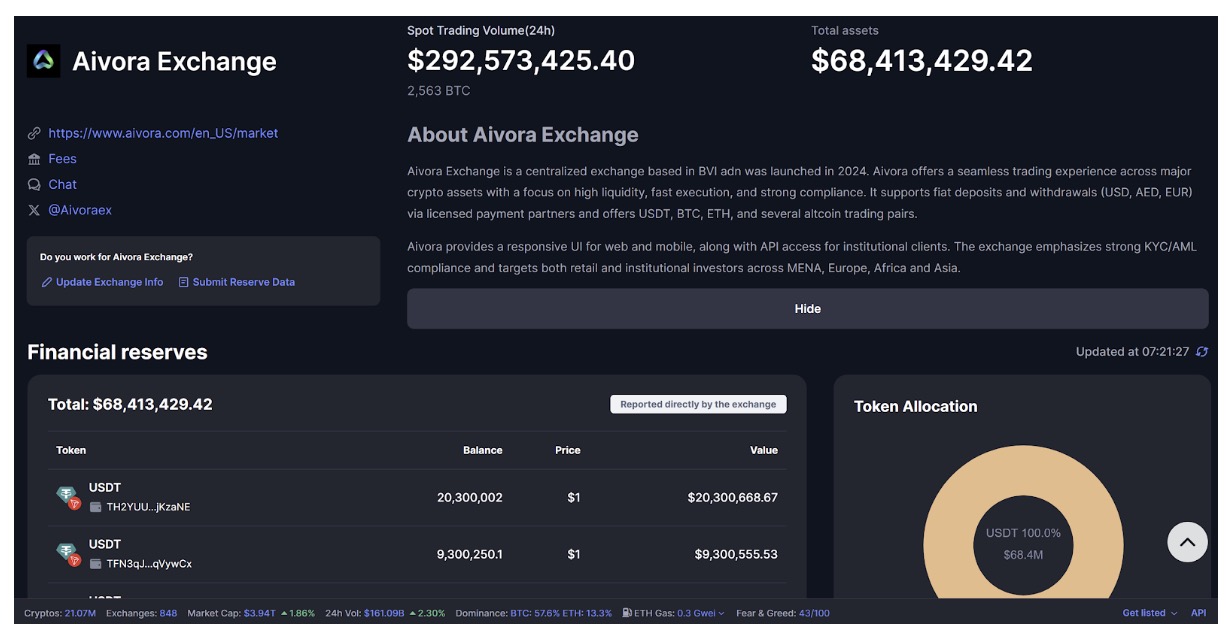1230x636 pixels.
Task: Click the Aivora Exchange logo icon
Action: pyautogui.click(x=44, y=61)
